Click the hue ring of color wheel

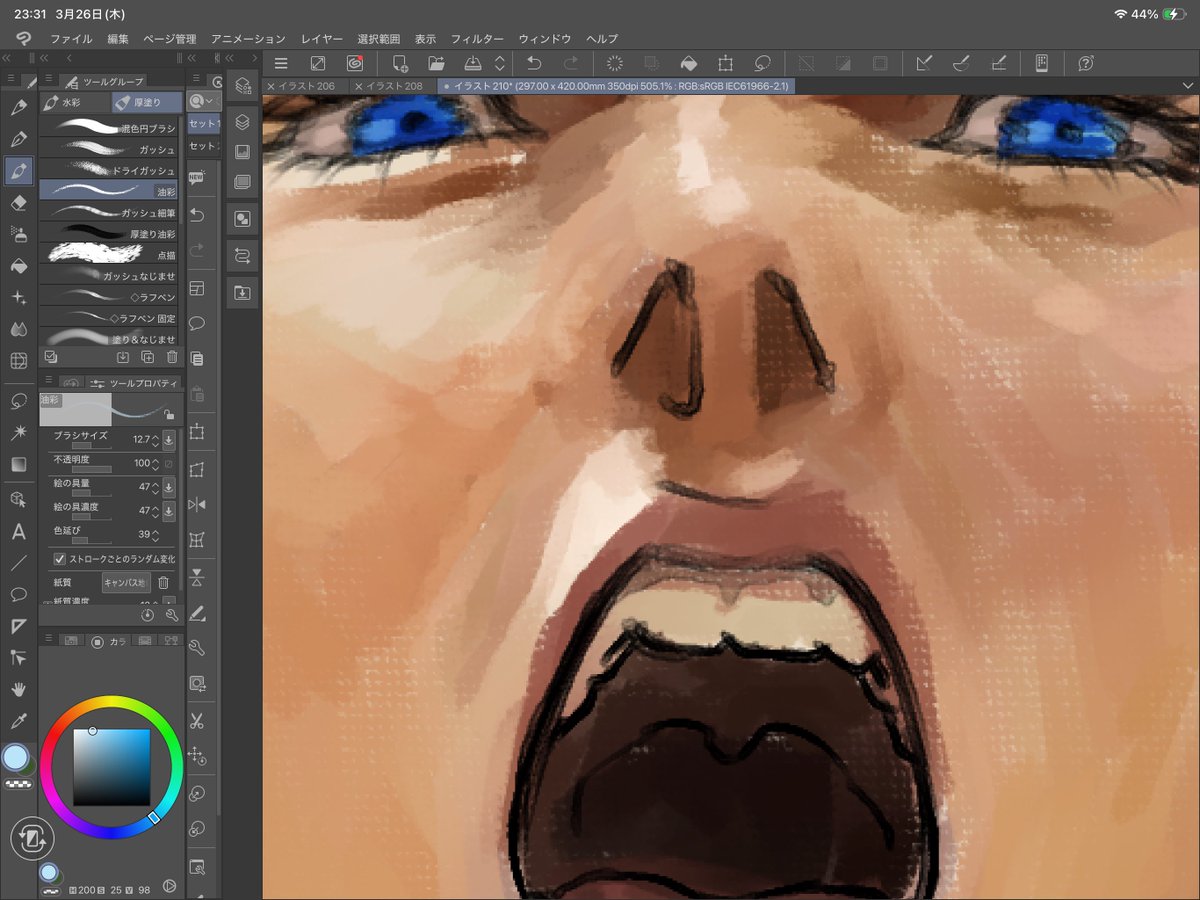coord(111,703)
